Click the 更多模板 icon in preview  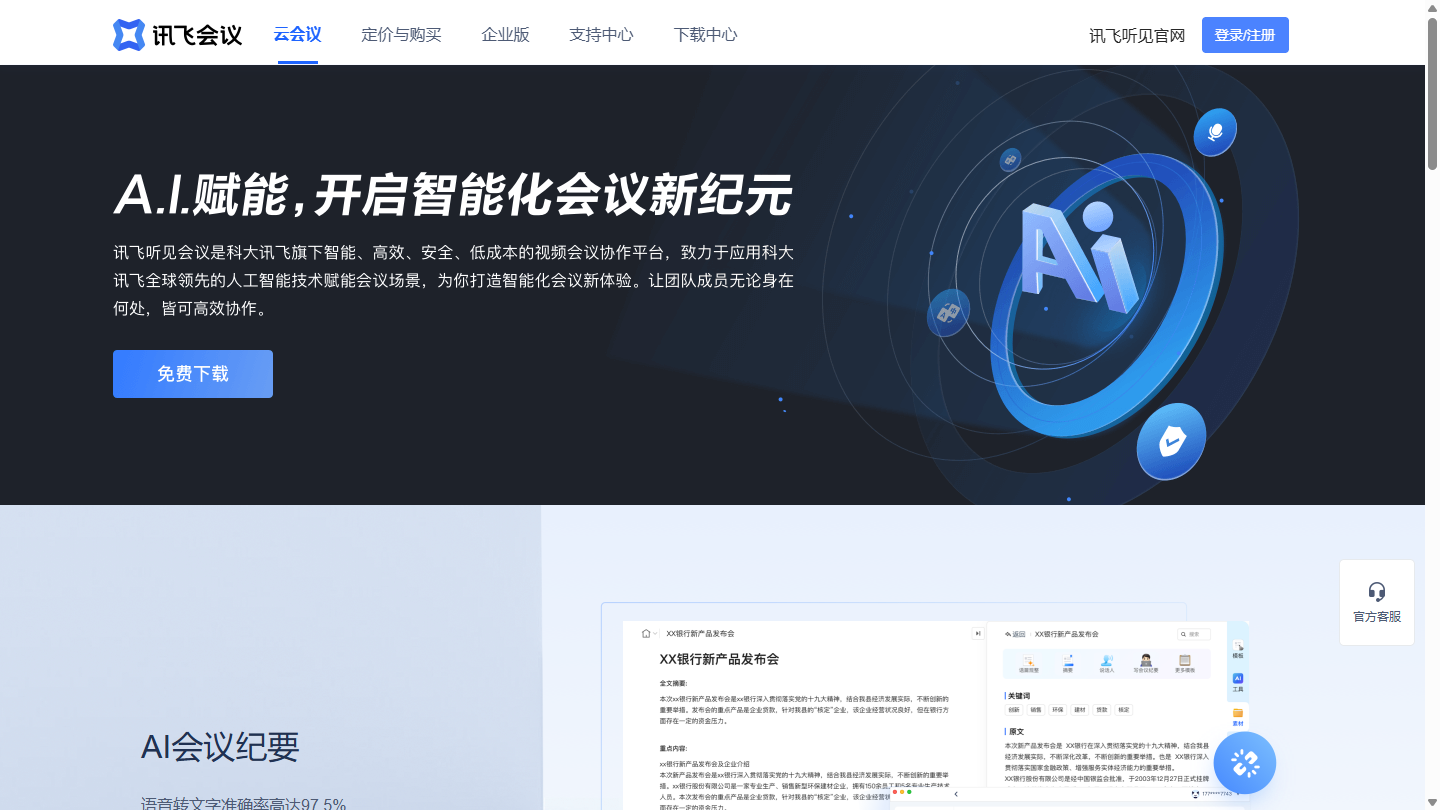click(1185, 664)
